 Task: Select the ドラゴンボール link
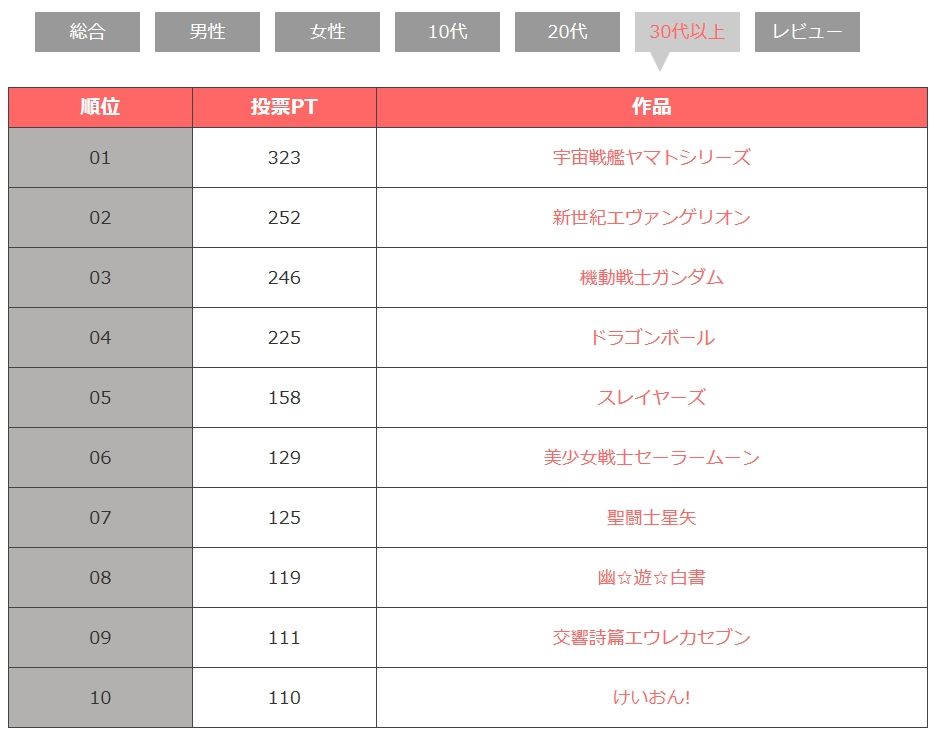[x=651, y=337]
